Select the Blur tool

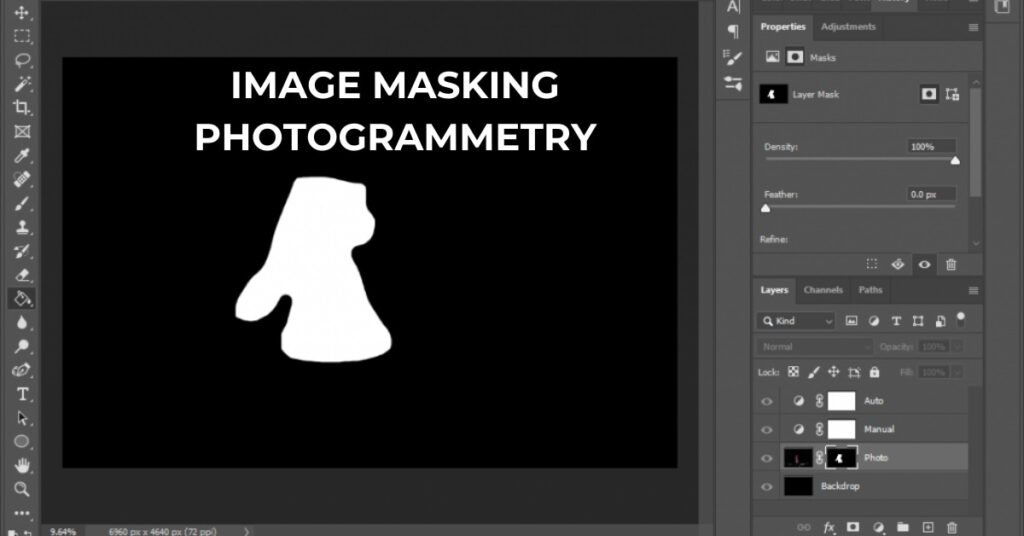[22, 323]
